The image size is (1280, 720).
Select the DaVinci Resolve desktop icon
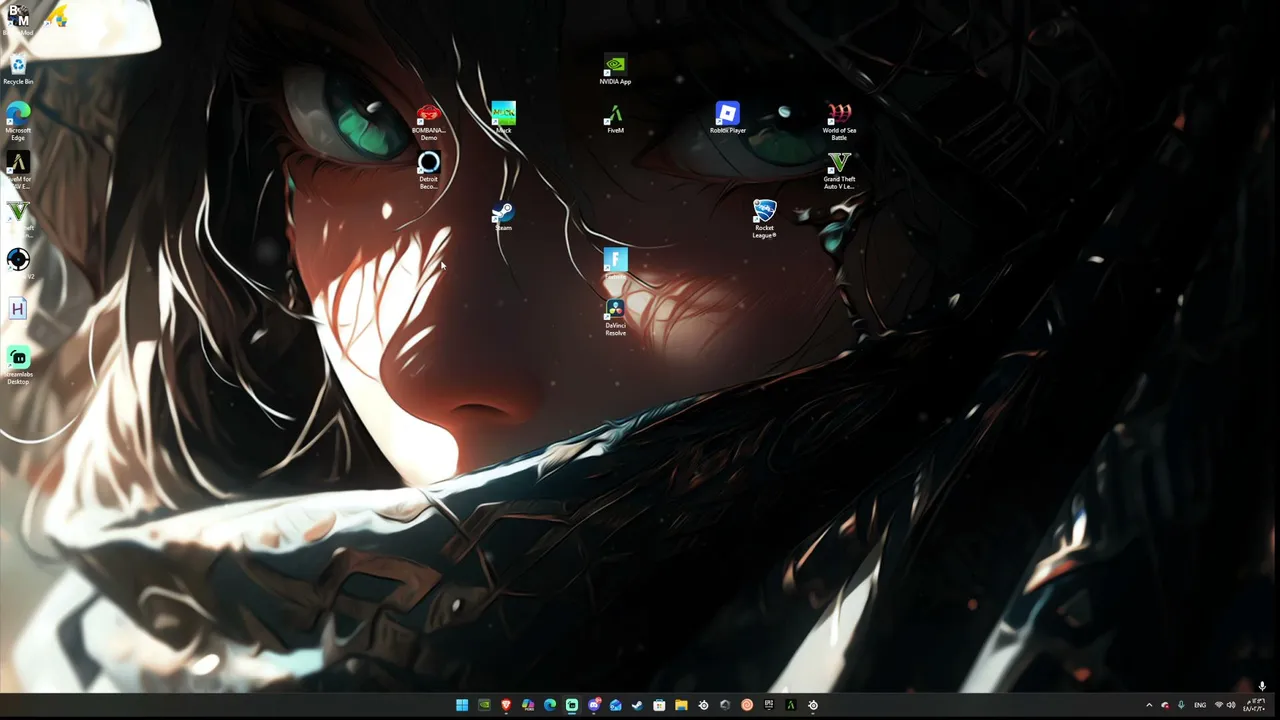615,317
